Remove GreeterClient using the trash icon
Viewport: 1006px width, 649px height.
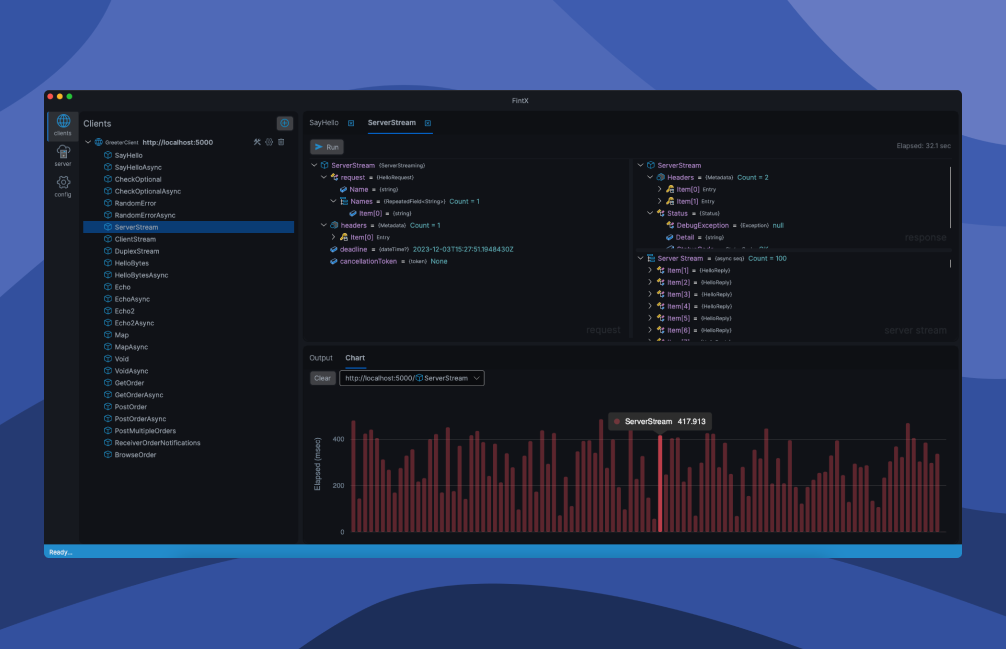pyautogui.click(x=281, y=141)
